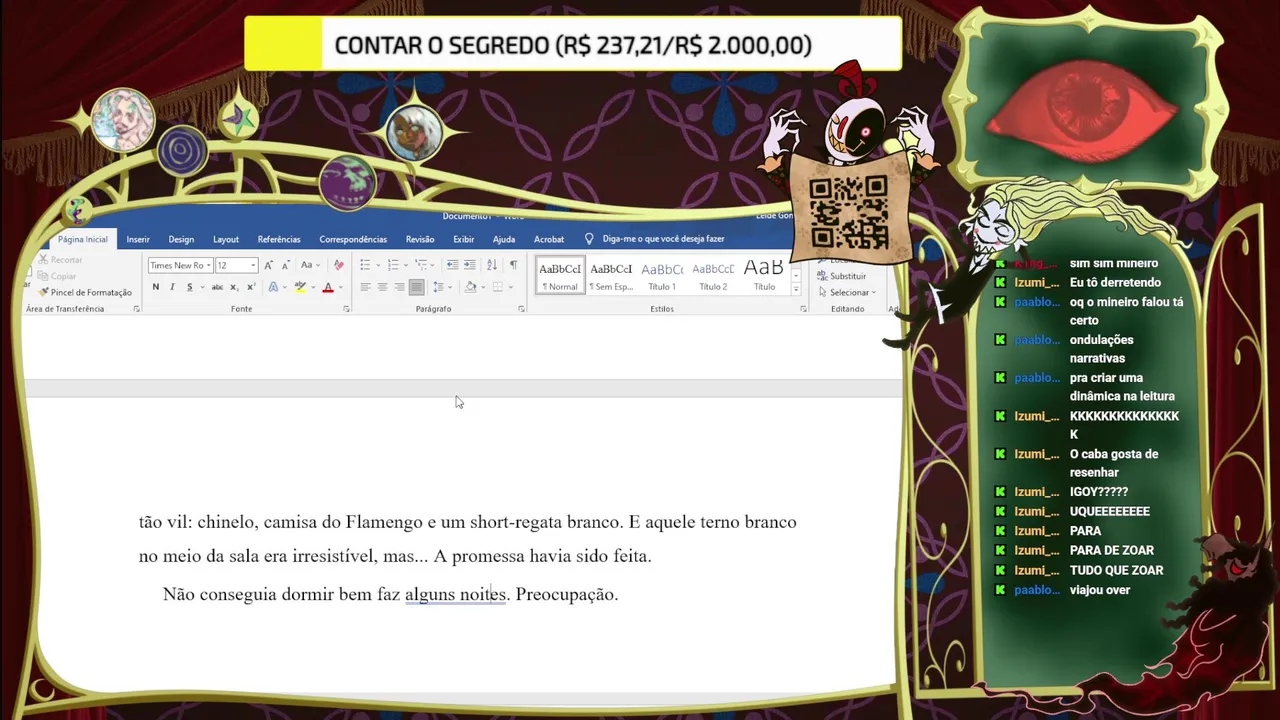Image resolution: width=1280 pixels, height=720 pixels.
Task: Align text right
Action: [399, 287]
